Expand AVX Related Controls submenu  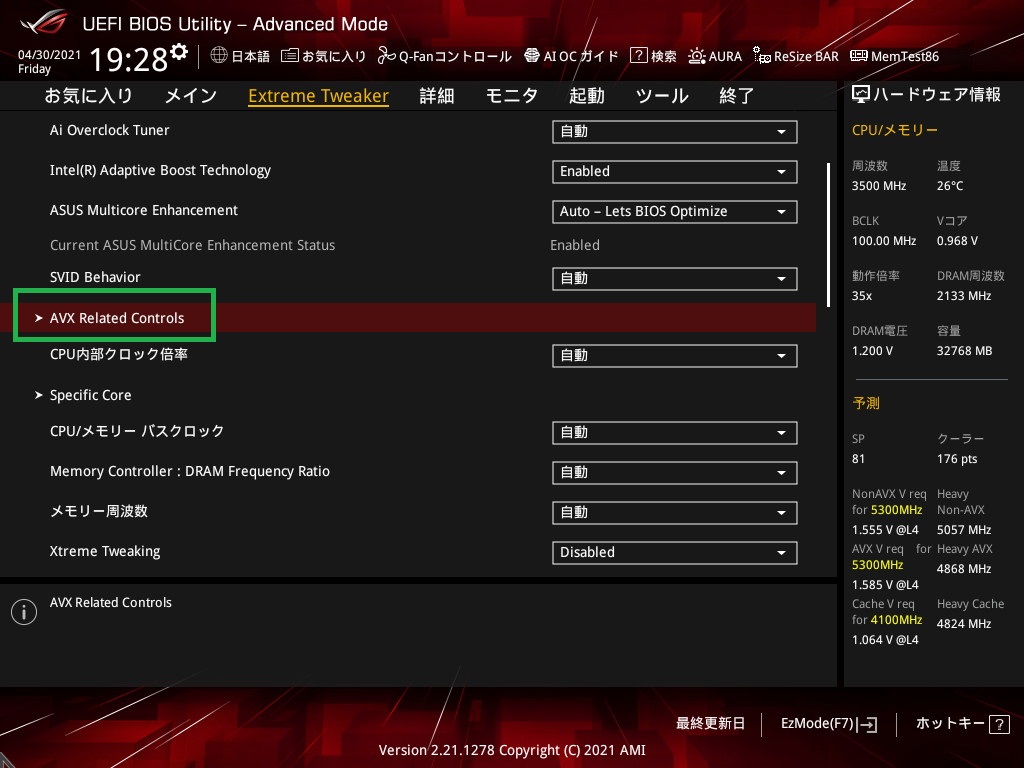[408, 317]
